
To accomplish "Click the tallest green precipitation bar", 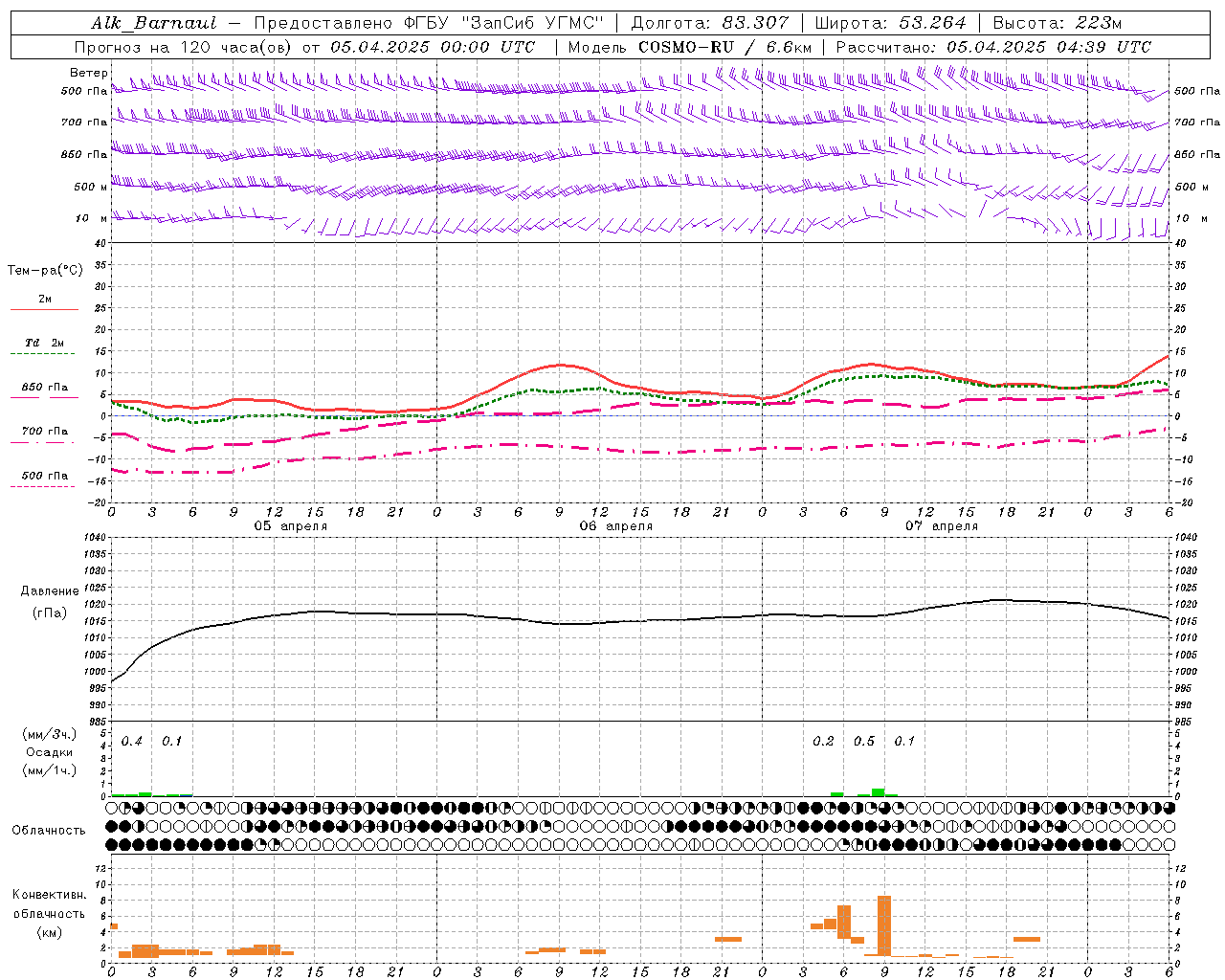I will point(878,792).
